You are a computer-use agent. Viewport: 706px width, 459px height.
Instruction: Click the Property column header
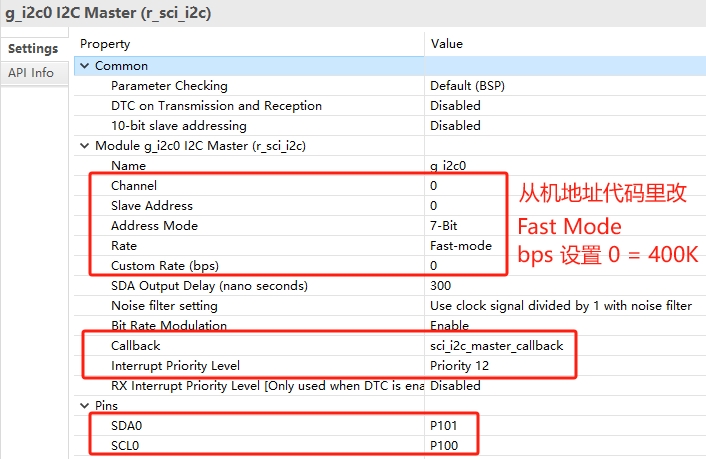[105, 44]
